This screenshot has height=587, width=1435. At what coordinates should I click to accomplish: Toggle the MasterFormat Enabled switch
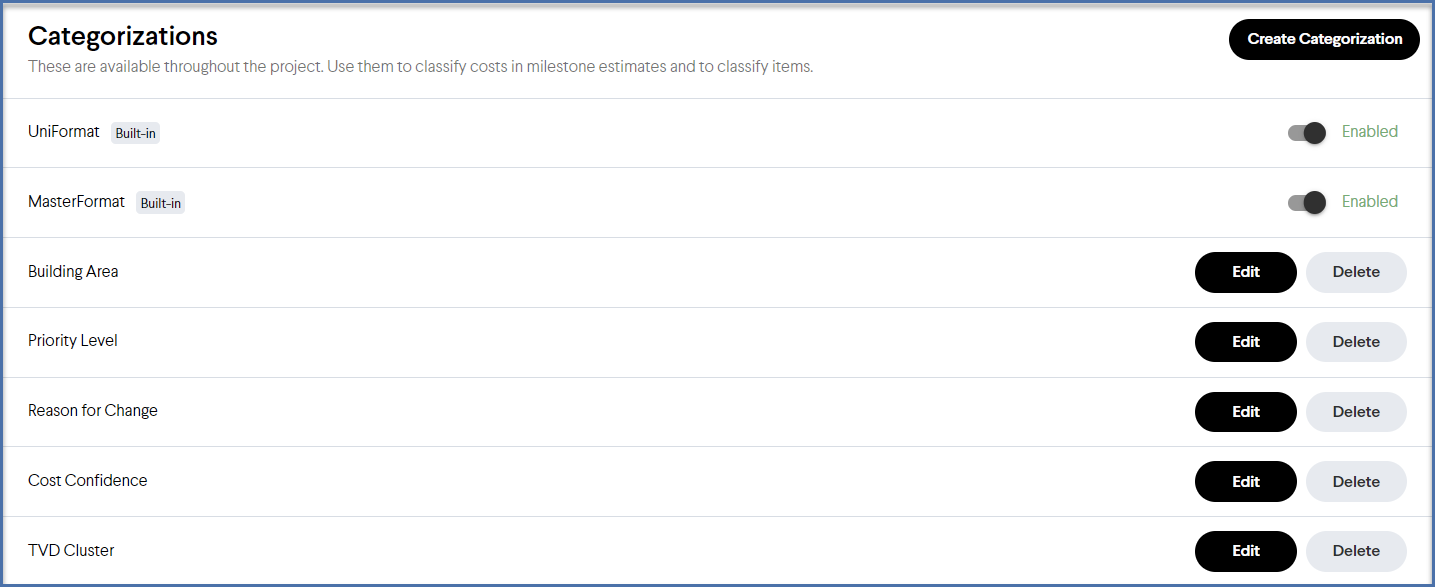click(1306, 202)
